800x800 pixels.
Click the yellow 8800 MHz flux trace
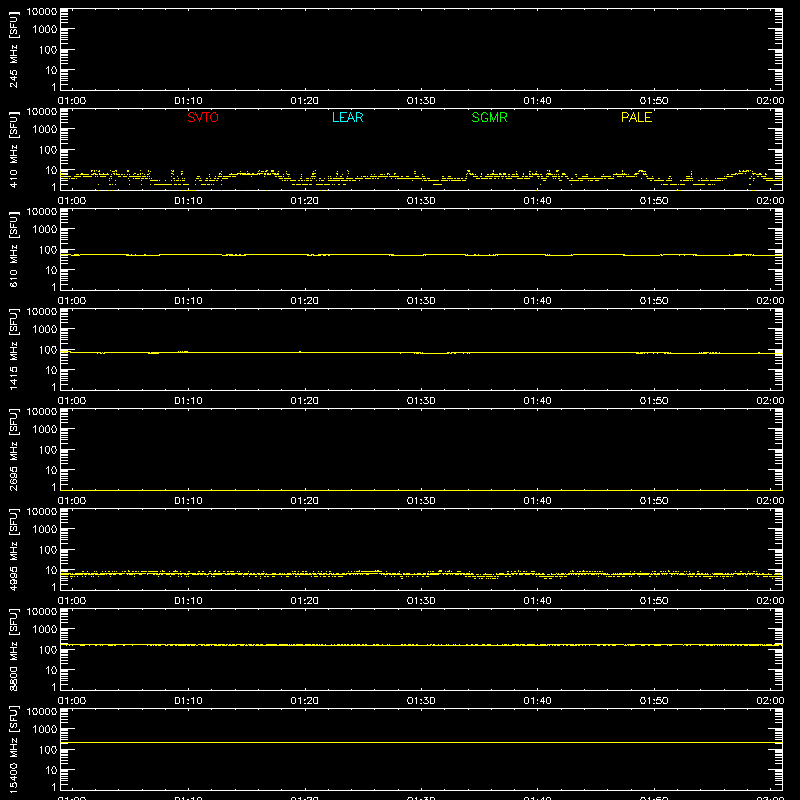pyautogui.click(x=421, y=645)
